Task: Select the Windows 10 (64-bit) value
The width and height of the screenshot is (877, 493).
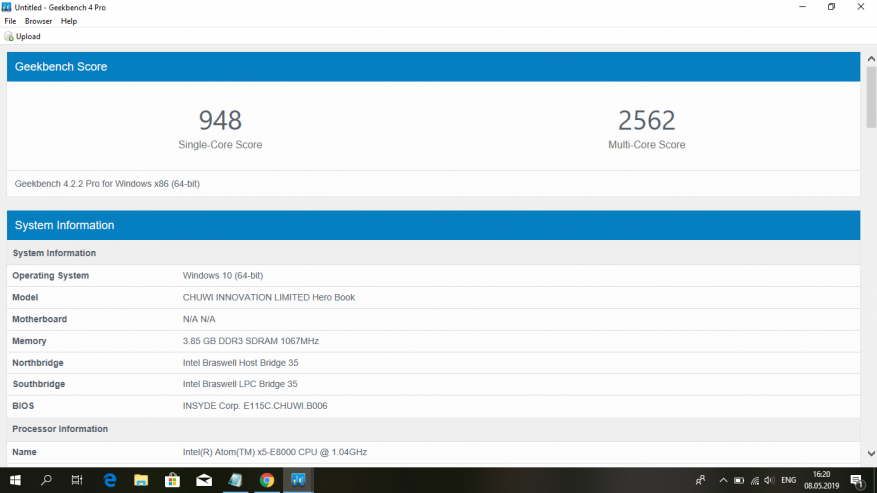Action: coord(223,275)
